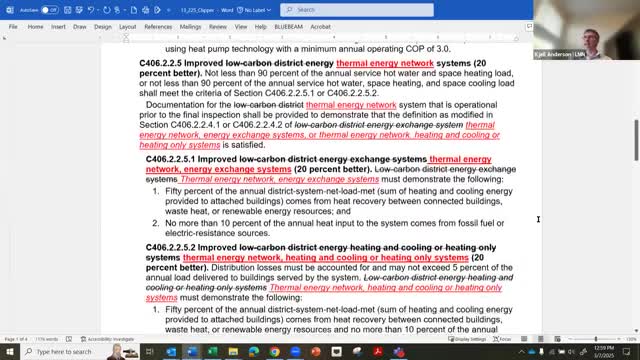Open the Draw tab
The image size is (640, 360).
click(80, 27)
